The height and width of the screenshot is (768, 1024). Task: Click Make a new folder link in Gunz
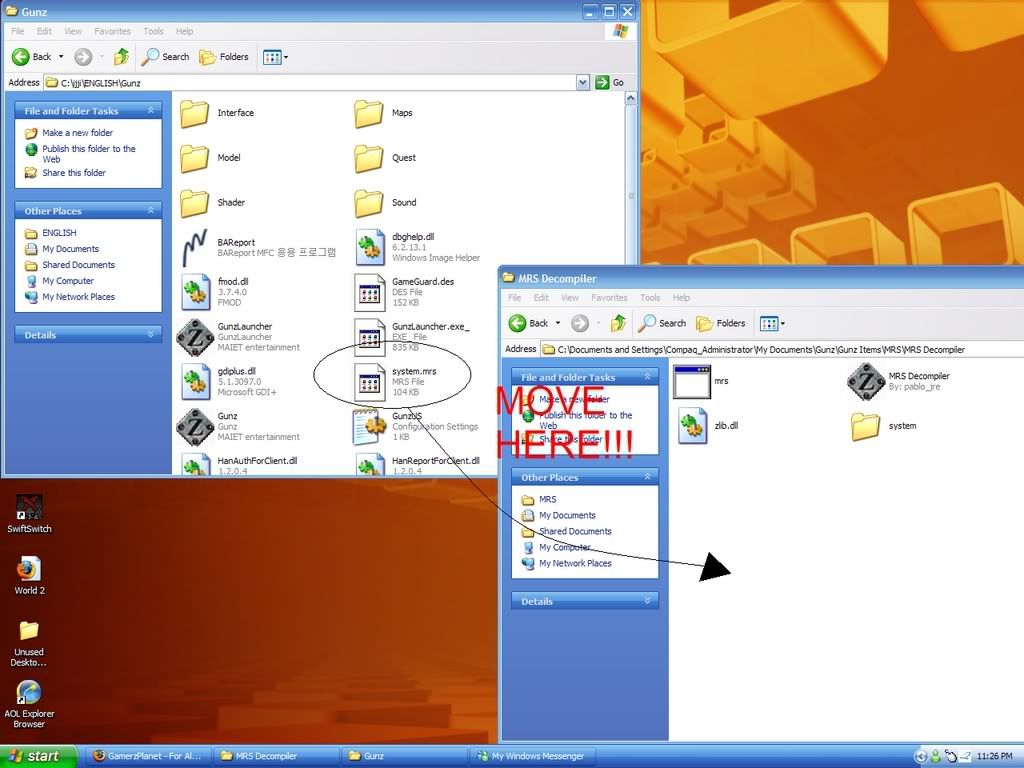pos(77,133)
